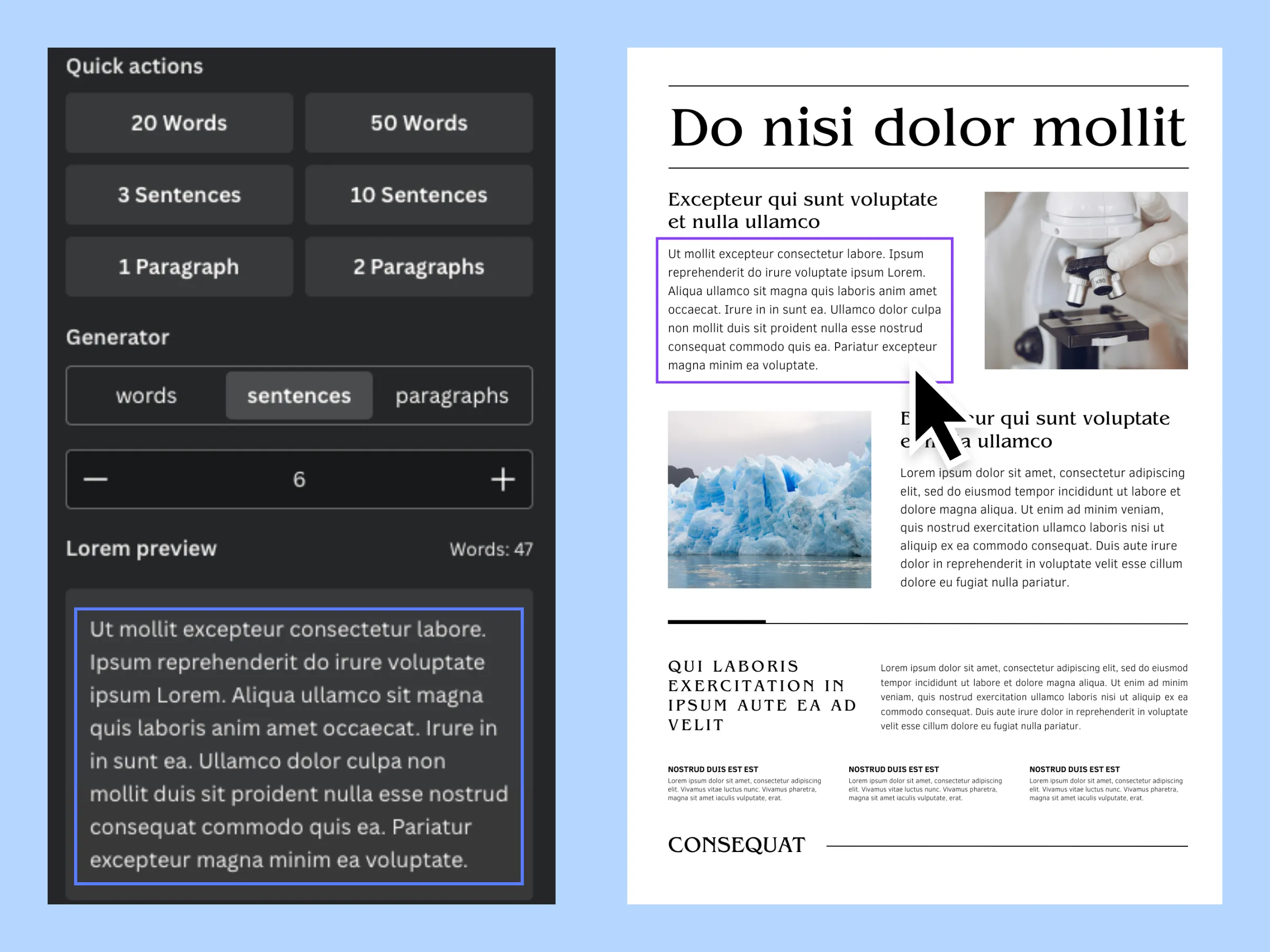This screenshot has height=952, width=1270.
Task: Click the 'QUI LABORIS EXERCITATION' heading
Action: [x=762, y=695]
